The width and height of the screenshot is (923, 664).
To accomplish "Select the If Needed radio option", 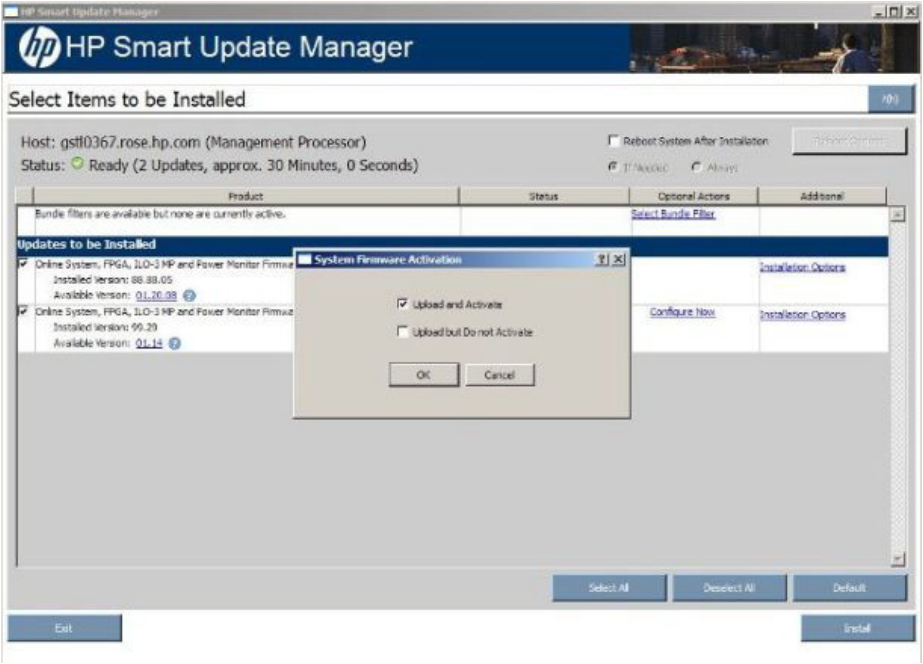I will [613, 167].
